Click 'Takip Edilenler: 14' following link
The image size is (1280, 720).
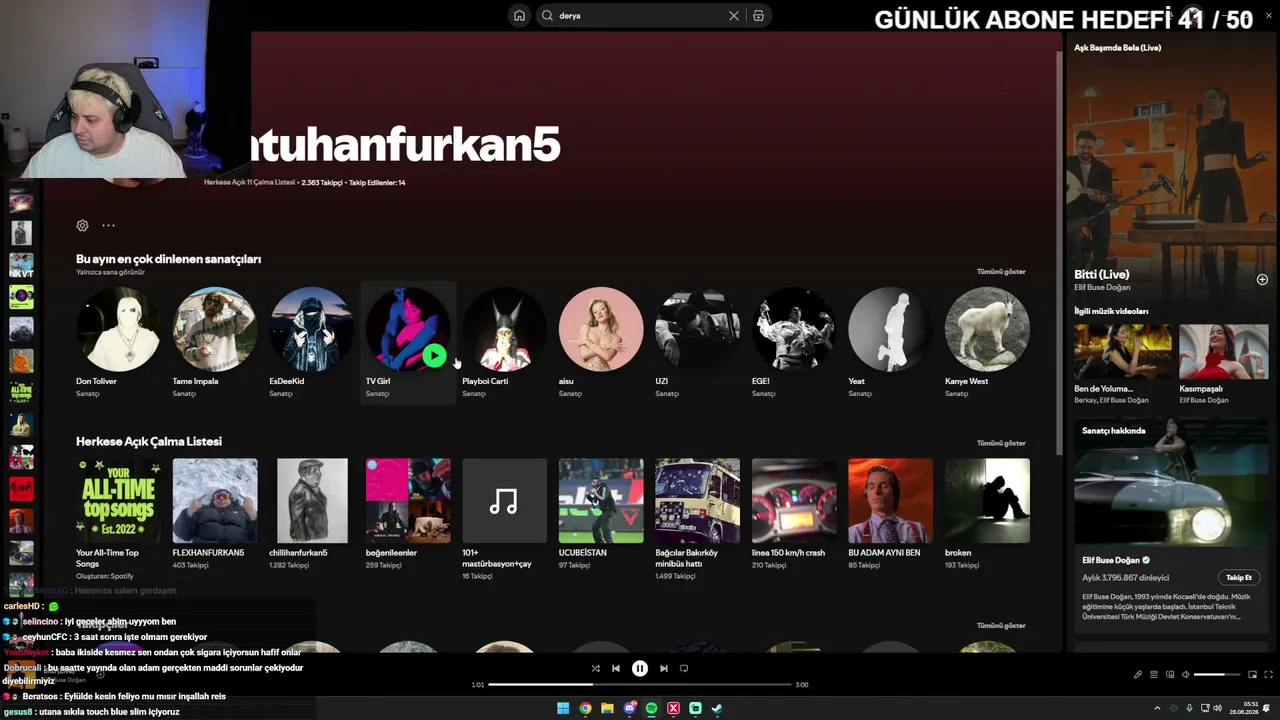[x=377, y=183]
